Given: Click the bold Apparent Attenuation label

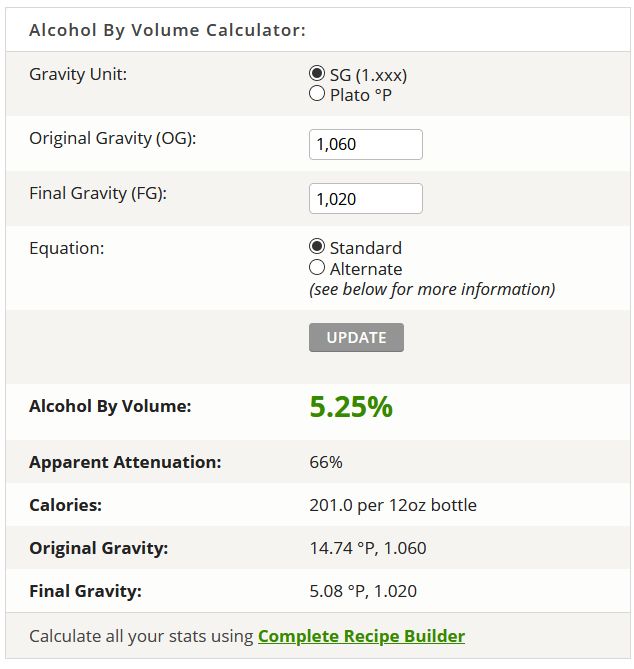Looking at the screenshot, I should [x=125, y=462].
